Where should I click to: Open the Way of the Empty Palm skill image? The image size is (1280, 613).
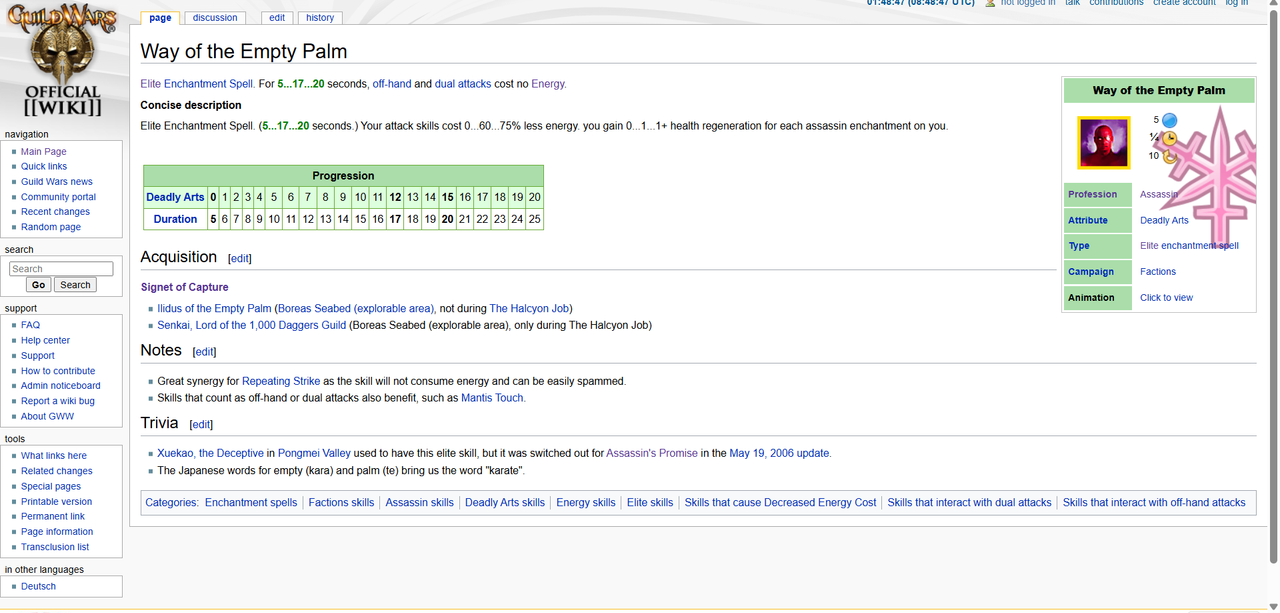click(1104, 143)
